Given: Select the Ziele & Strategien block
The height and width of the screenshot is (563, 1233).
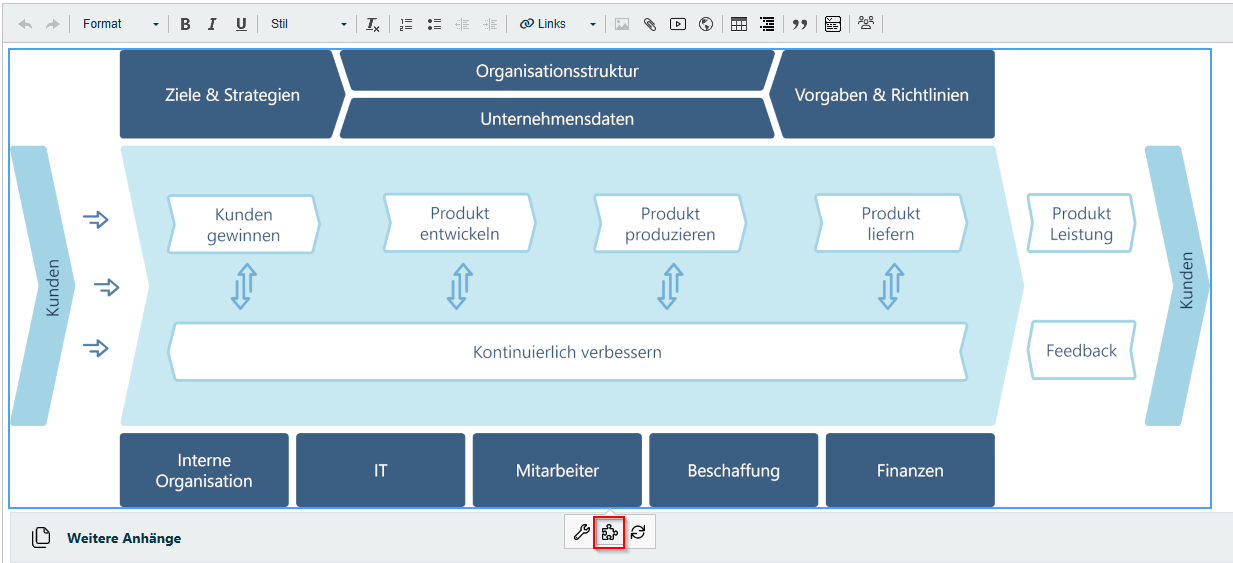Looking at the screenshot, I should (x=232, y=95).
